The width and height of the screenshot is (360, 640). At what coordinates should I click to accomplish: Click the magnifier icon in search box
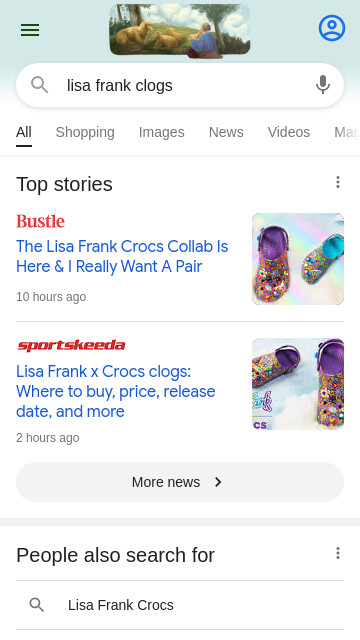[40, 85]
